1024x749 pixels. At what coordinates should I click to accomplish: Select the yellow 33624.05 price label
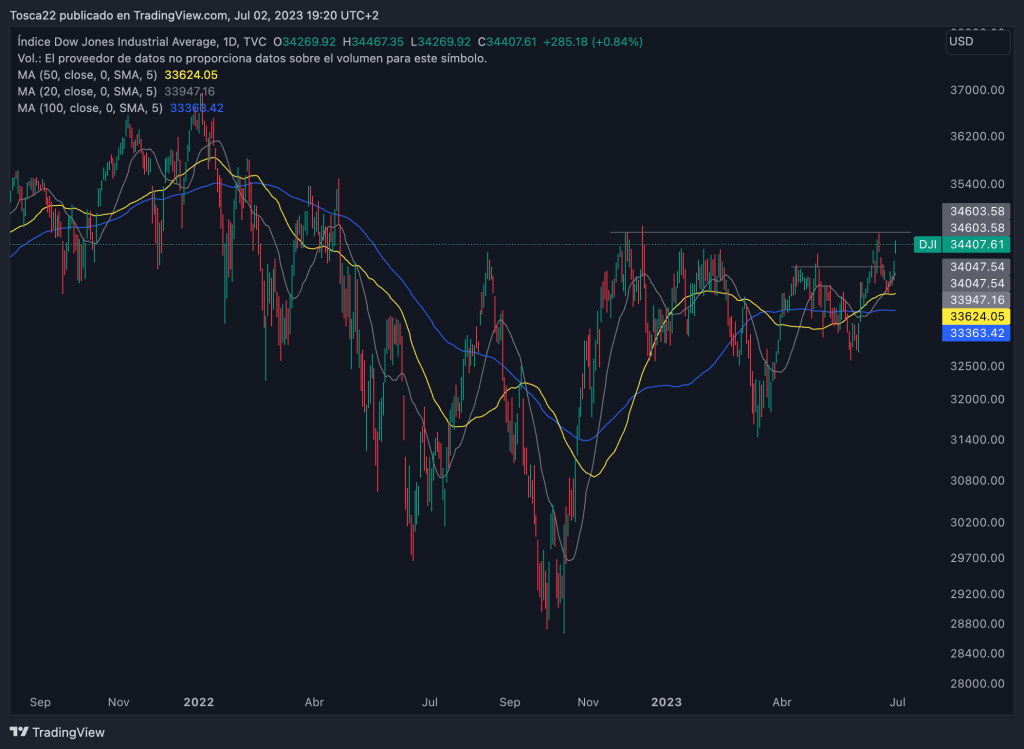pyautogui.click(x=977, y=316)
